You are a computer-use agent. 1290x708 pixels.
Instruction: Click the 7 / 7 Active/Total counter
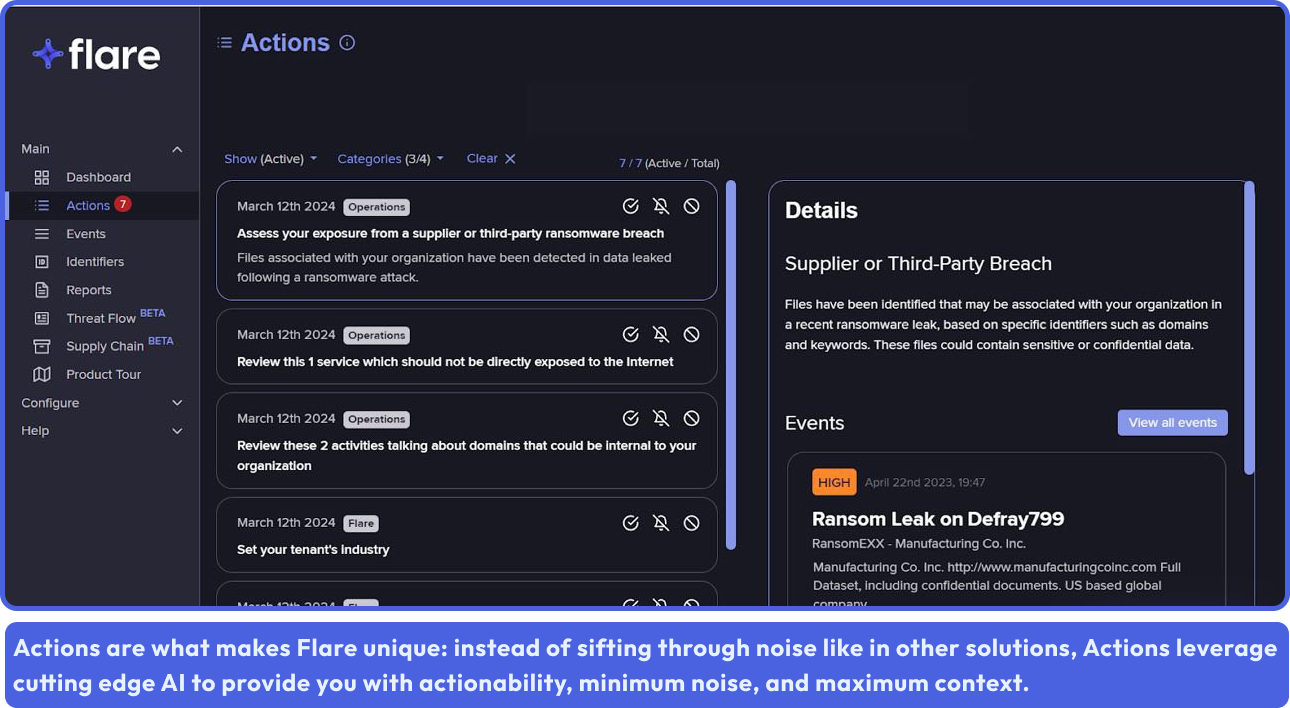click(x=669, y=163)
